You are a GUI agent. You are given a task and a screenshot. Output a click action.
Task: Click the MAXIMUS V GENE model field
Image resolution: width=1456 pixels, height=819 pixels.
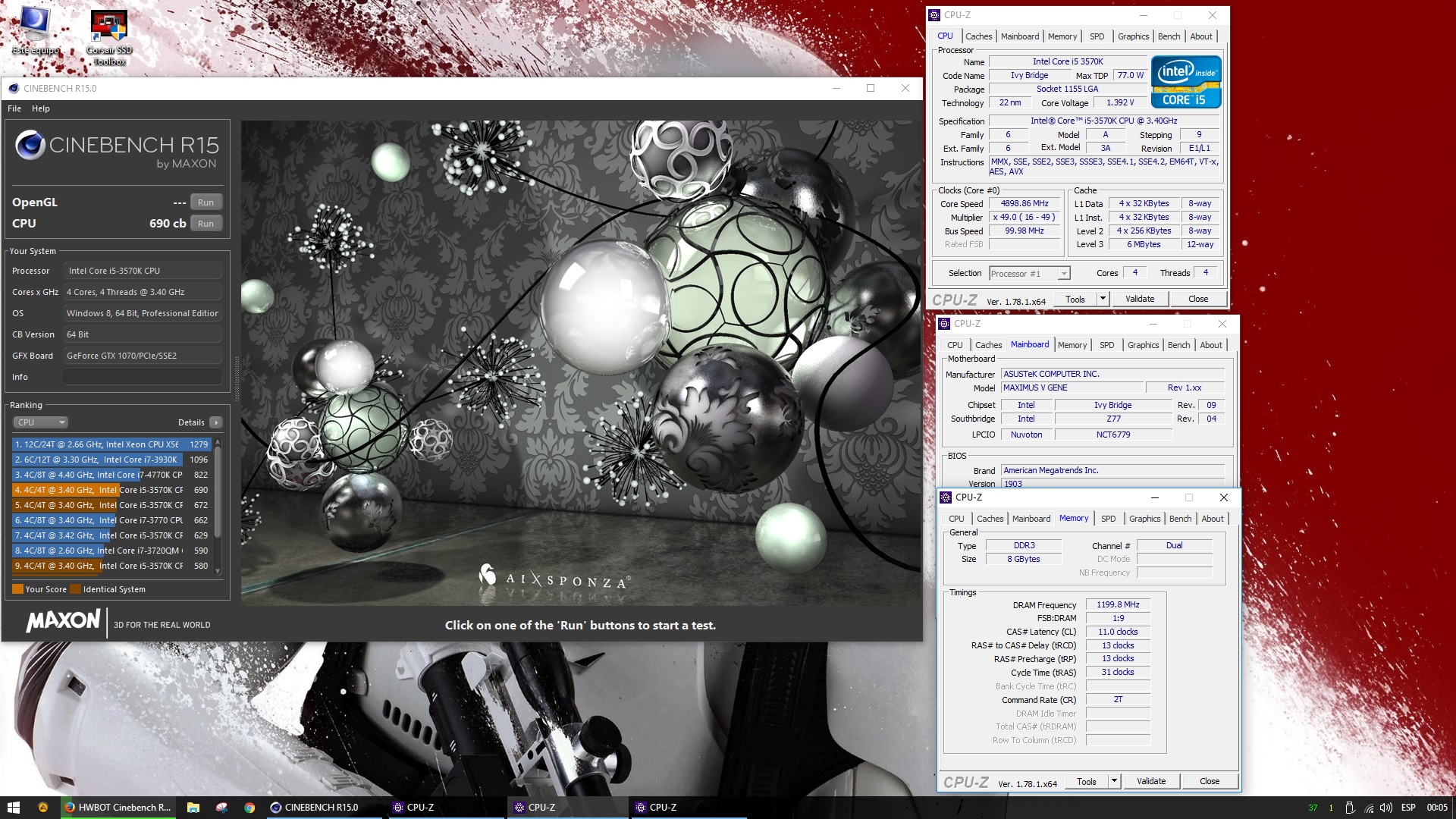1072,388
